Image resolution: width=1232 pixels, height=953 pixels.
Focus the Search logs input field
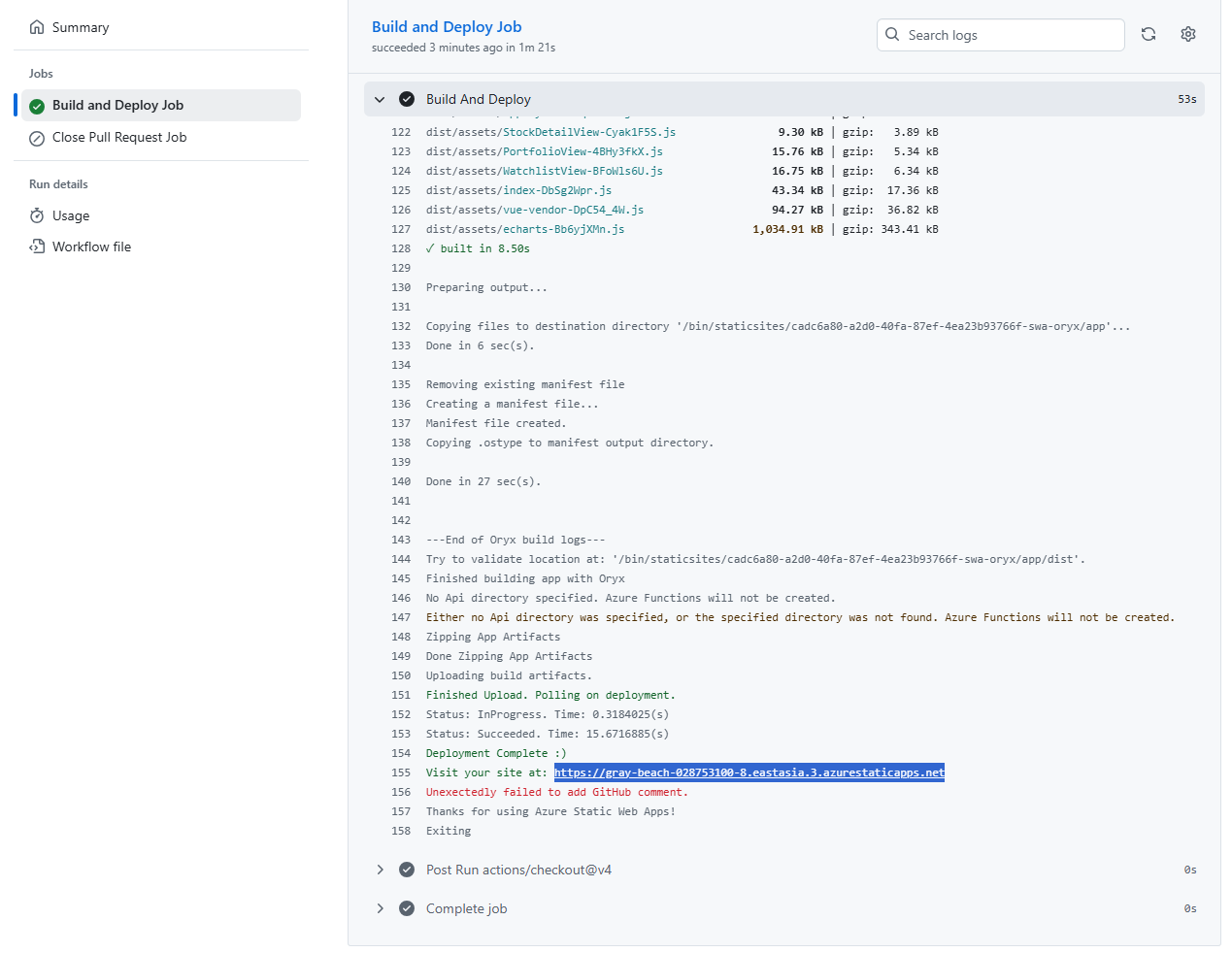pos(1010,35)
